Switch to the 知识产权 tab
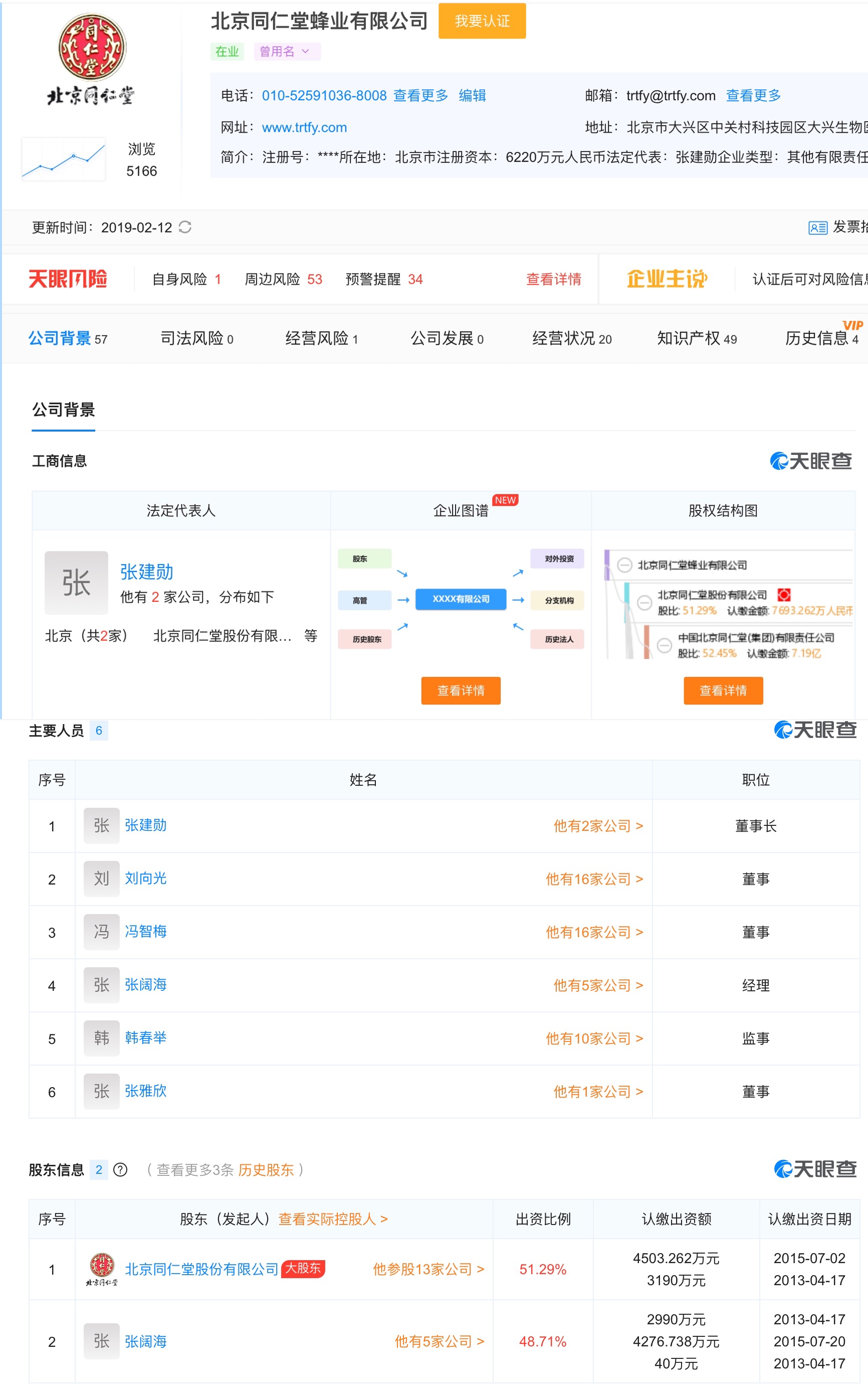The image size is (868, 1393). point(697,338)
